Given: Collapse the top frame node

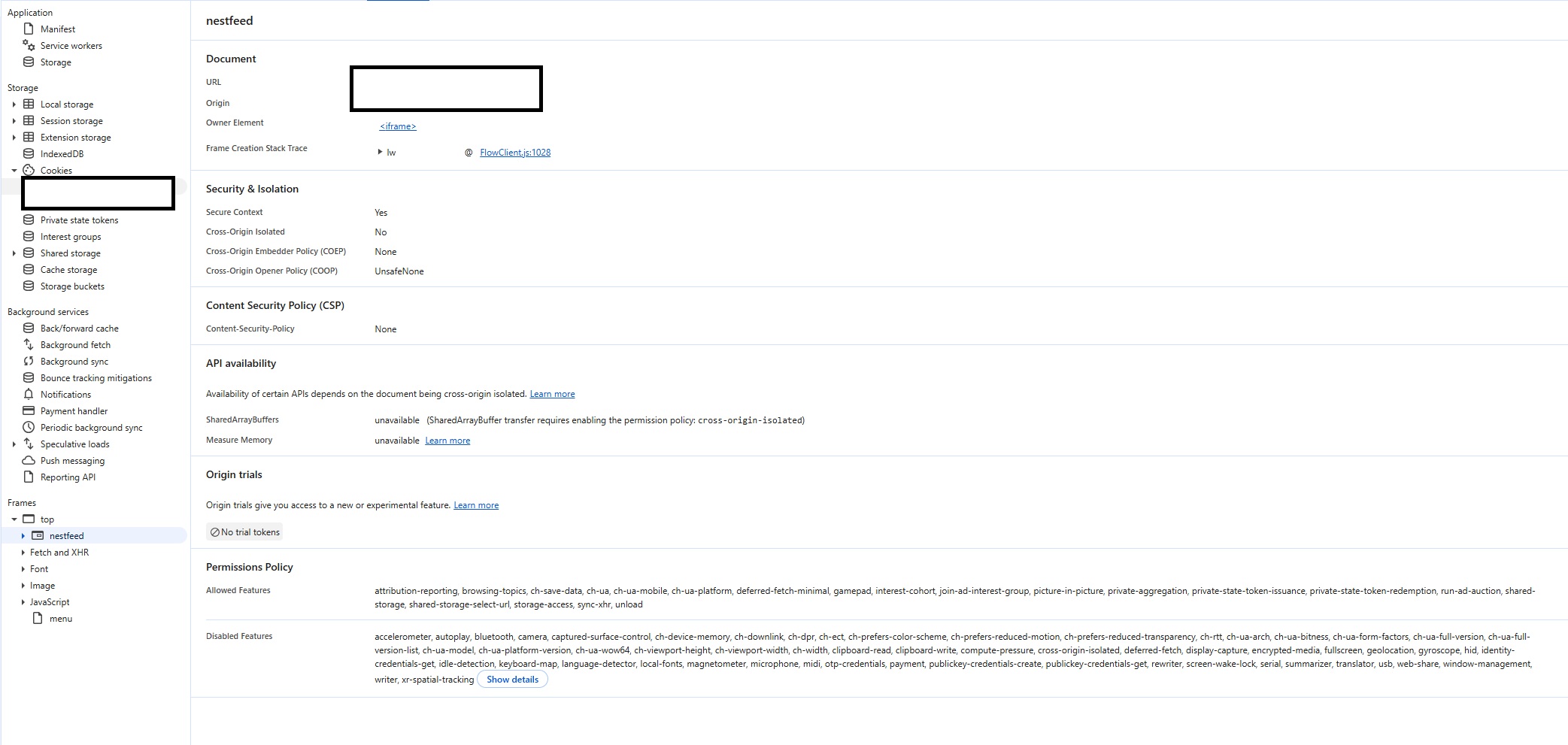Looking at the screenshot, I should [x=14, y=519].
